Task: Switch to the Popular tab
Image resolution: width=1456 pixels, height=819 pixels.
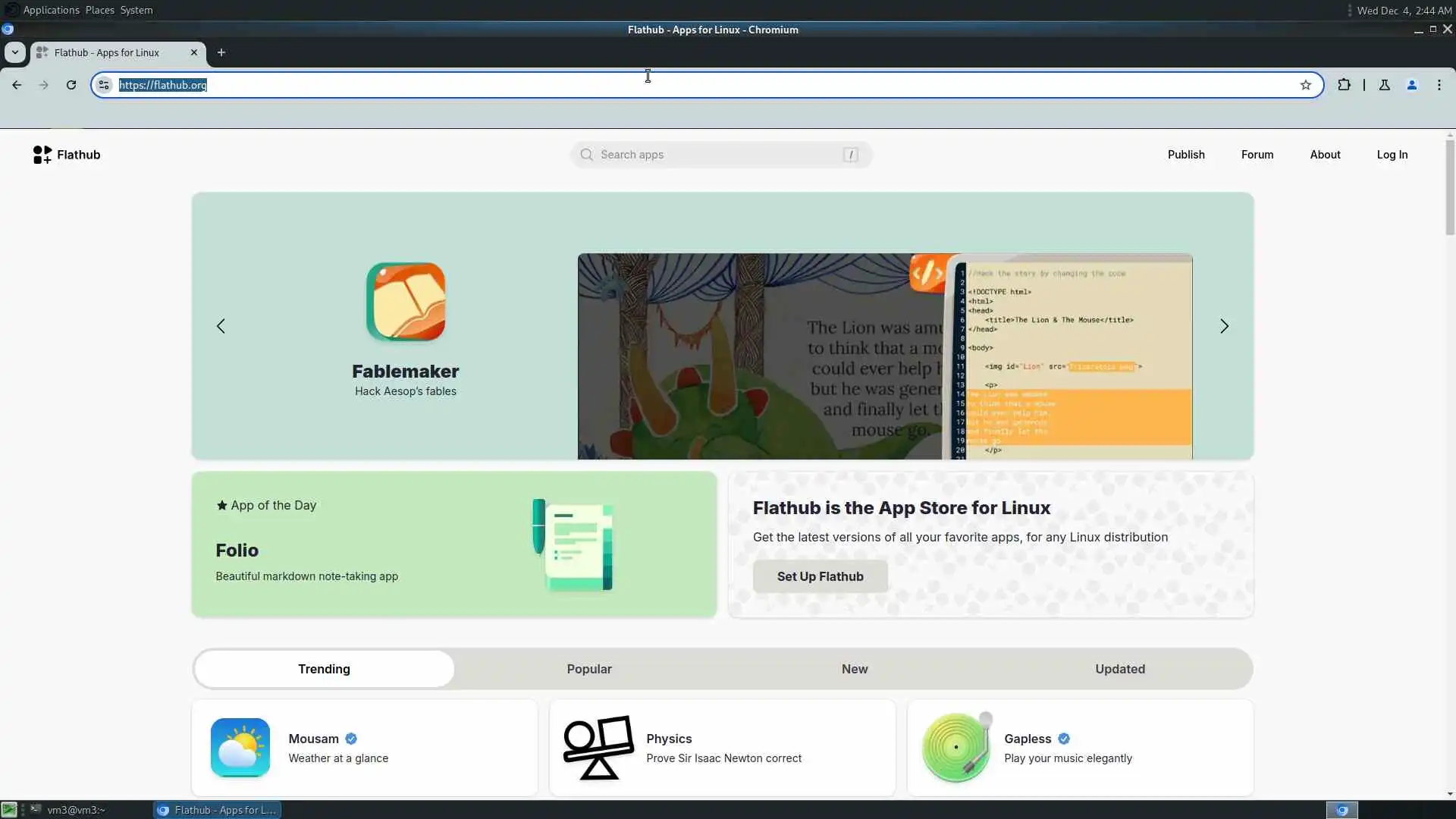Action: 589,669
